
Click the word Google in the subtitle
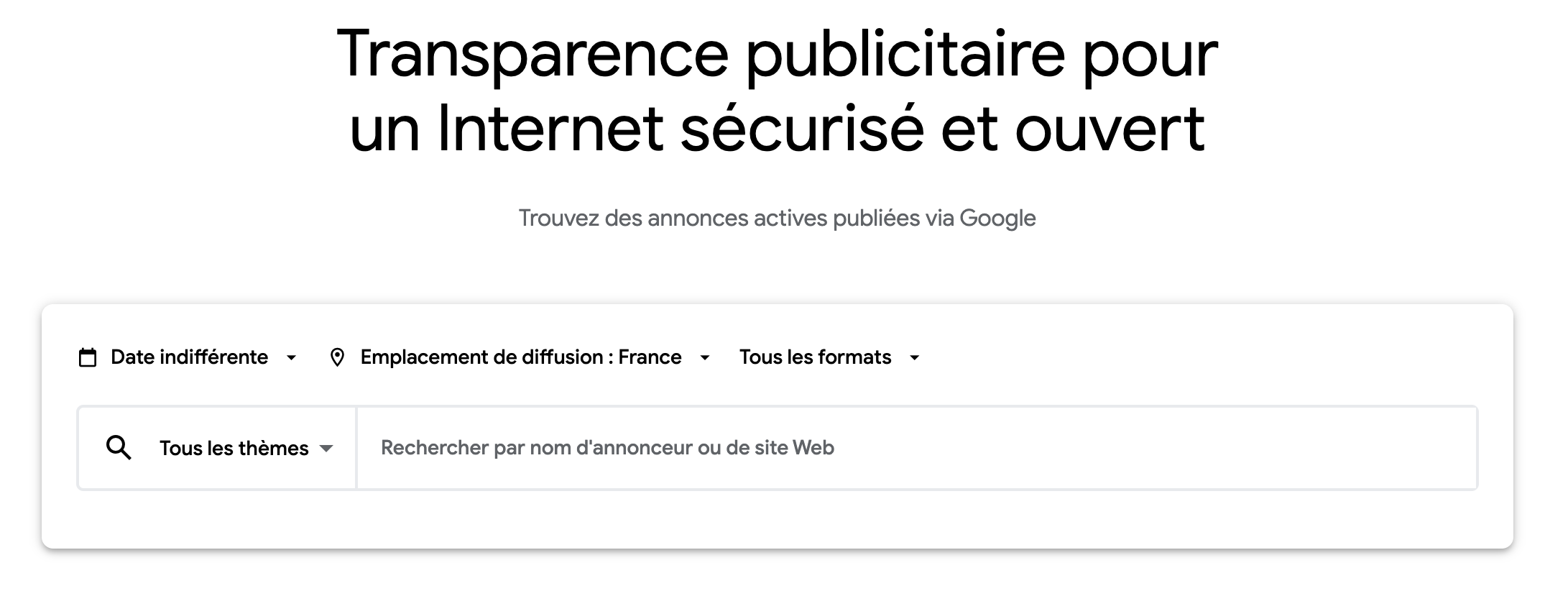[997, 218]
